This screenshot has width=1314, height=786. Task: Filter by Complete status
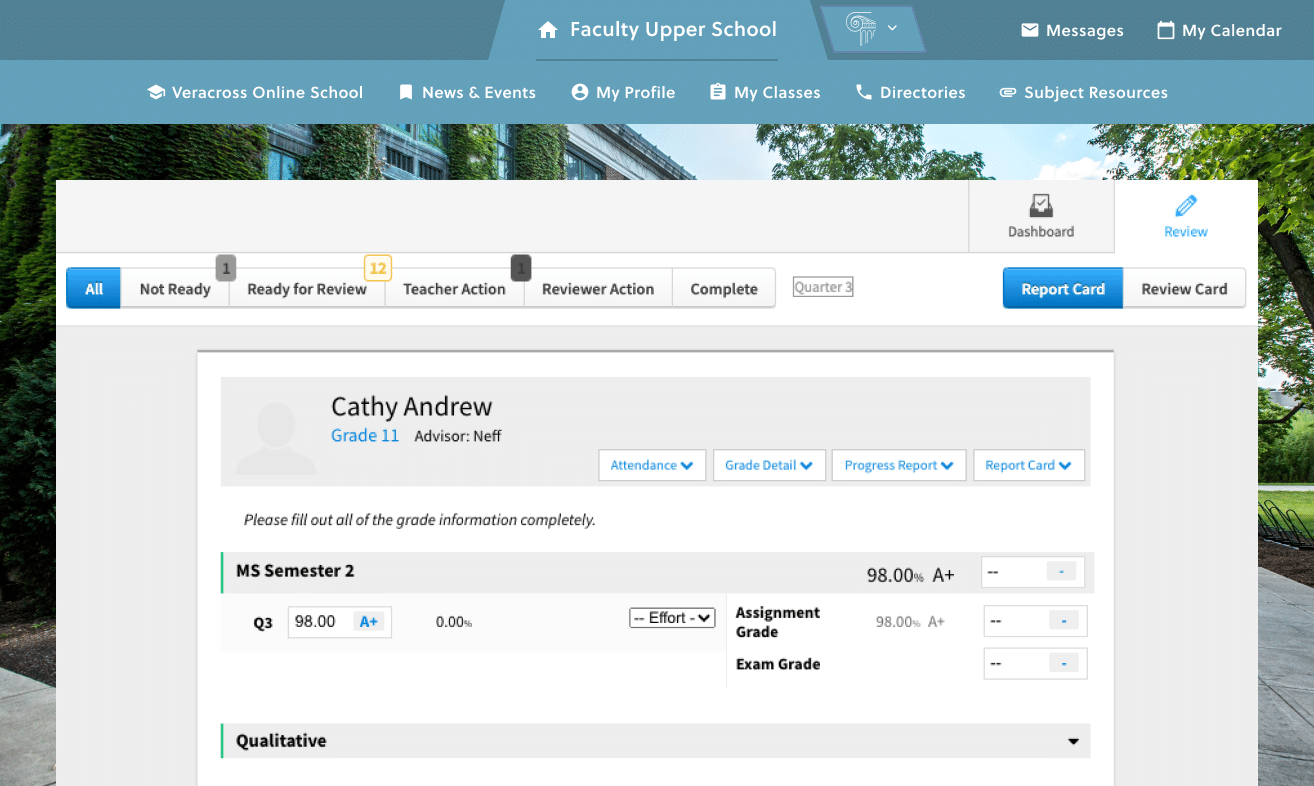point(724,288)
